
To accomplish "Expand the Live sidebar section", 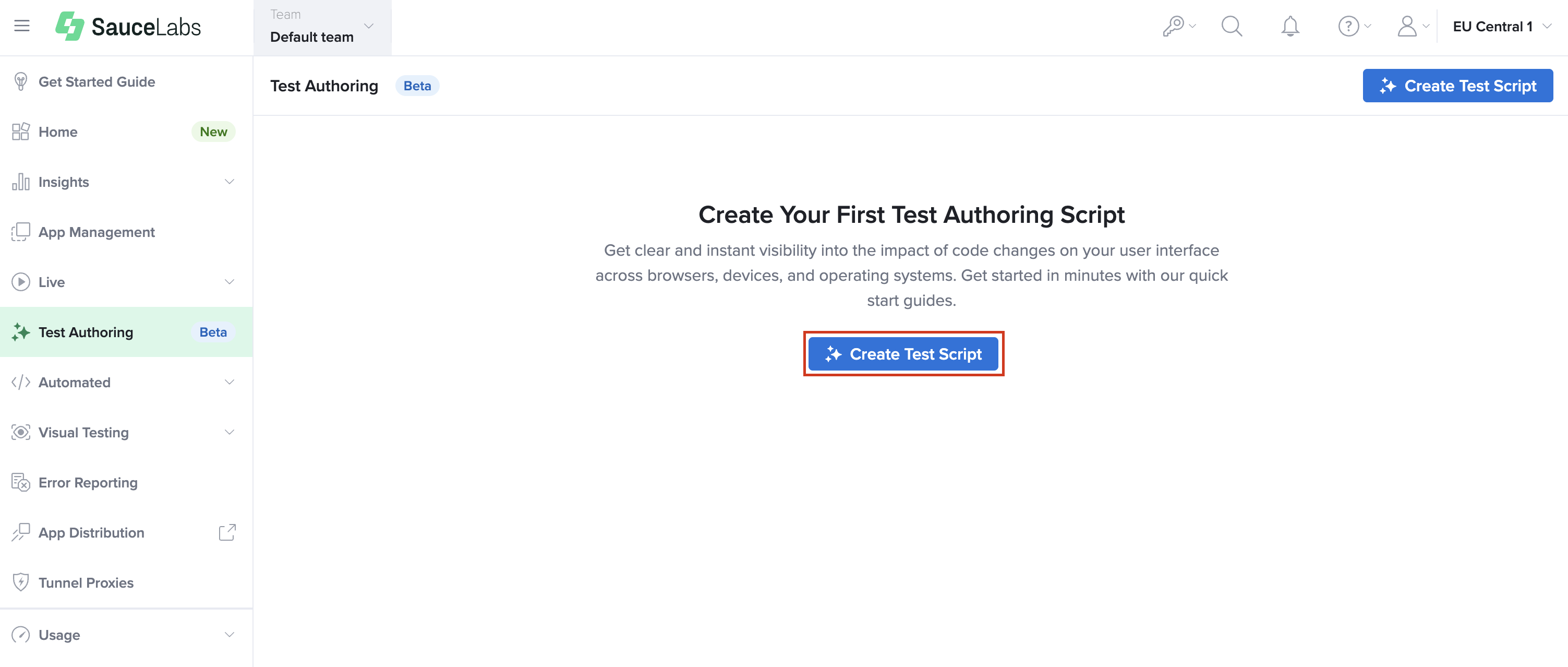I will pos(230,282).
